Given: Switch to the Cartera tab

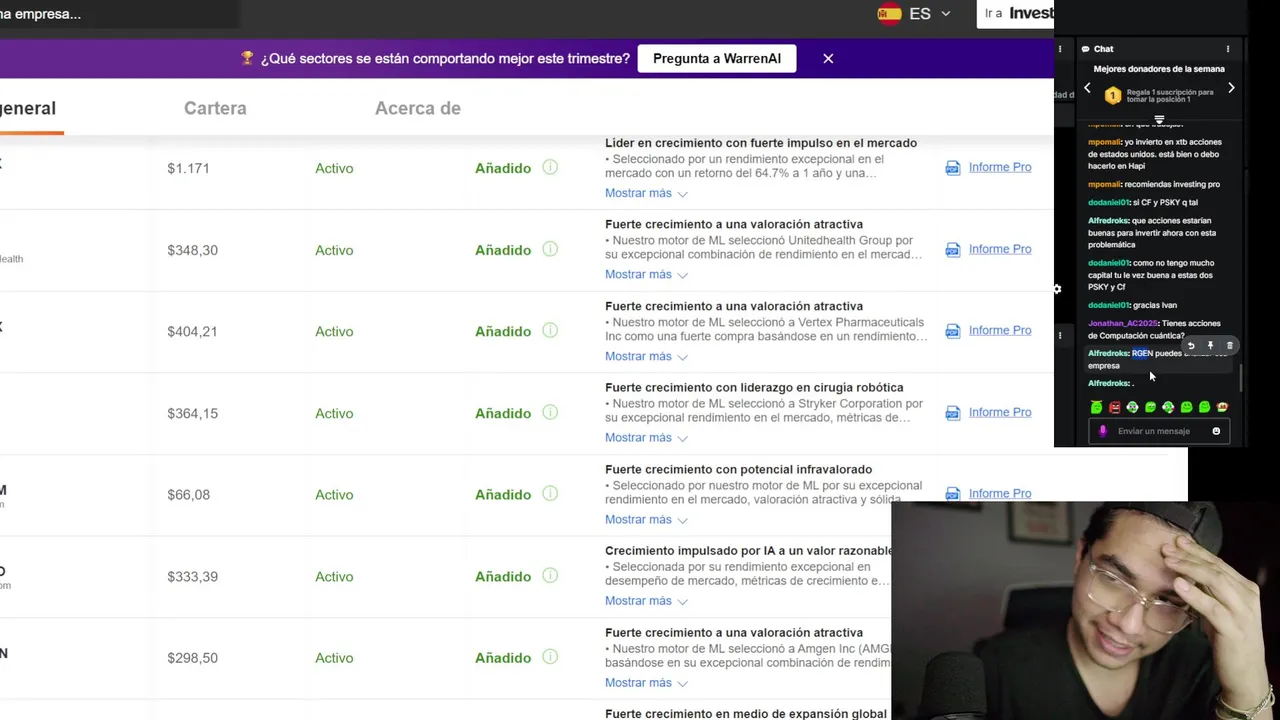Looking at the screenshot, I should (x=215, y=108).
